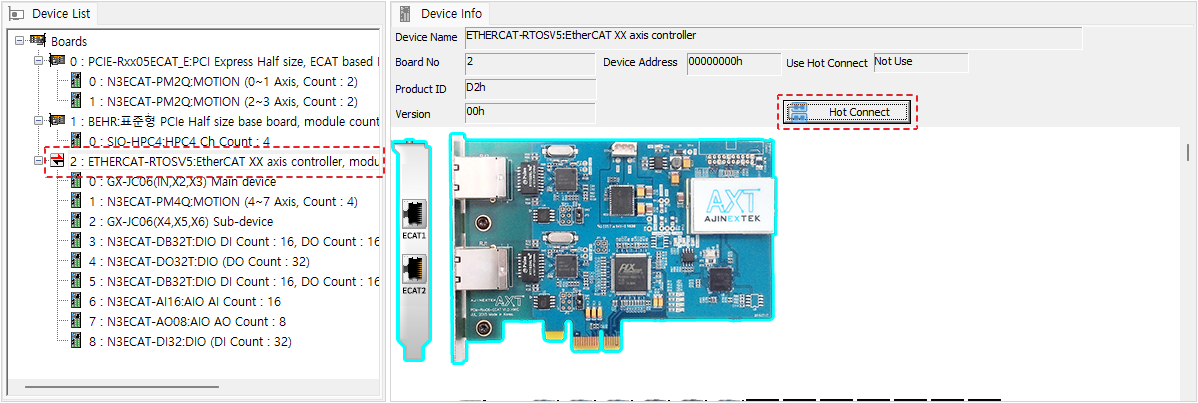Select N3ECAT-PM4Q MOTION 4~7 Axis row

[x=223, y=202]
